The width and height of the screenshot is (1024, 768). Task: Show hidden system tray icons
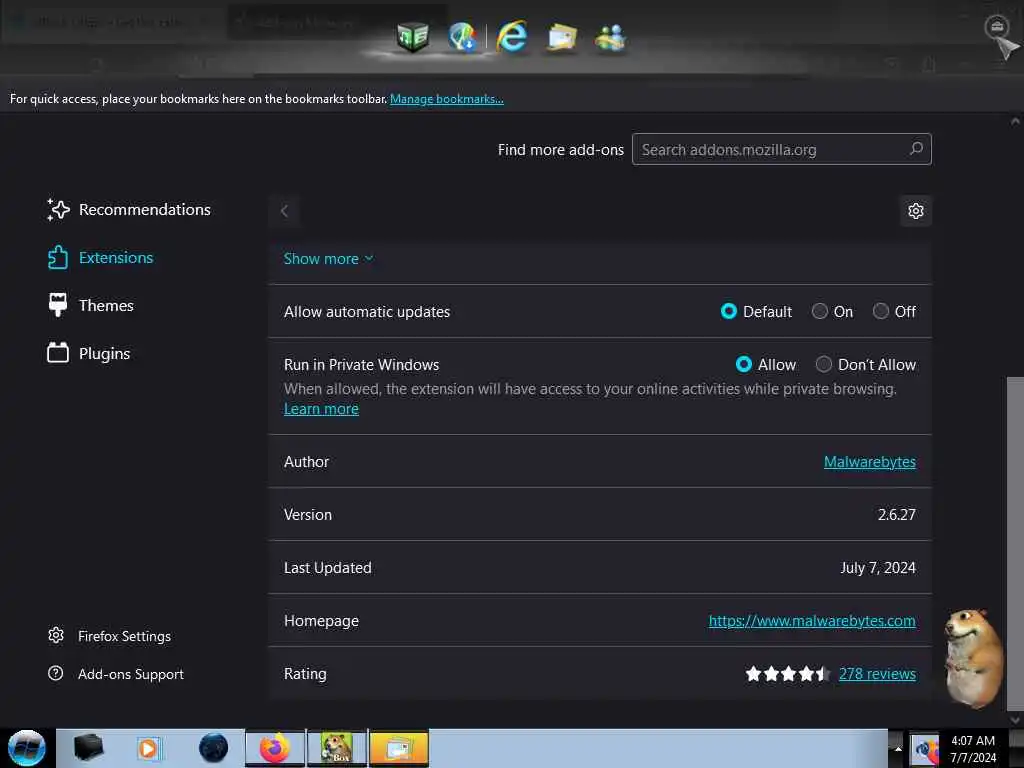(898, 749)
